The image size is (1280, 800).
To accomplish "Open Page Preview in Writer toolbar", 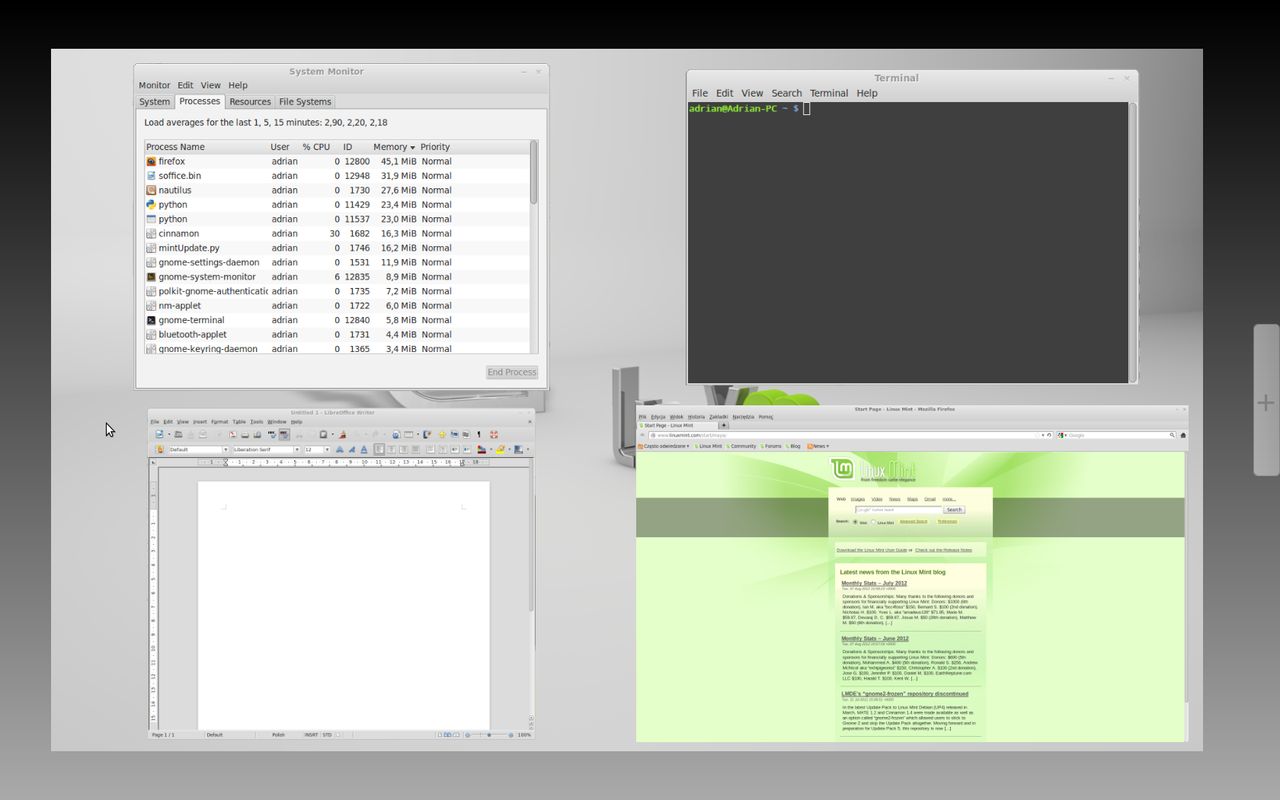I will (x=257, y=434).
